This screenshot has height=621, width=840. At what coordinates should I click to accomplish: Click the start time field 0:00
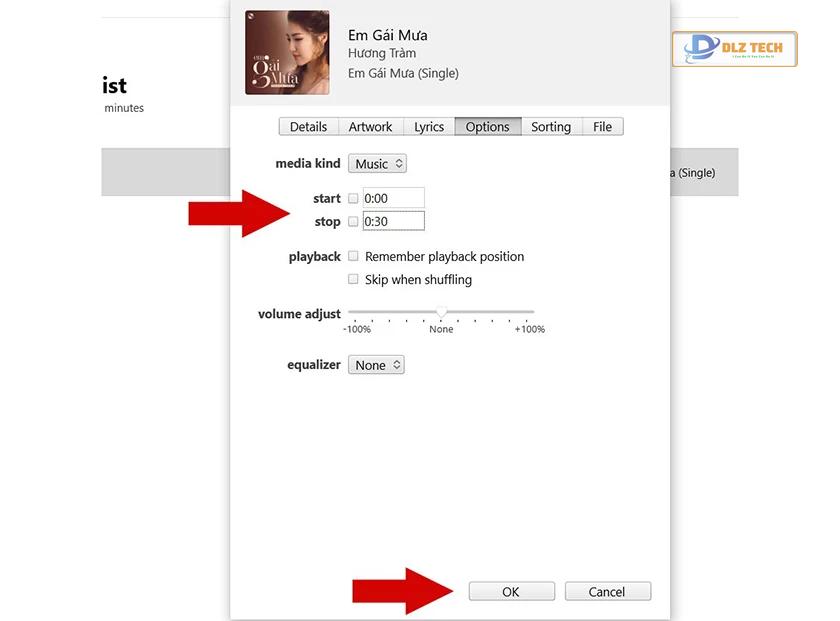394,198
